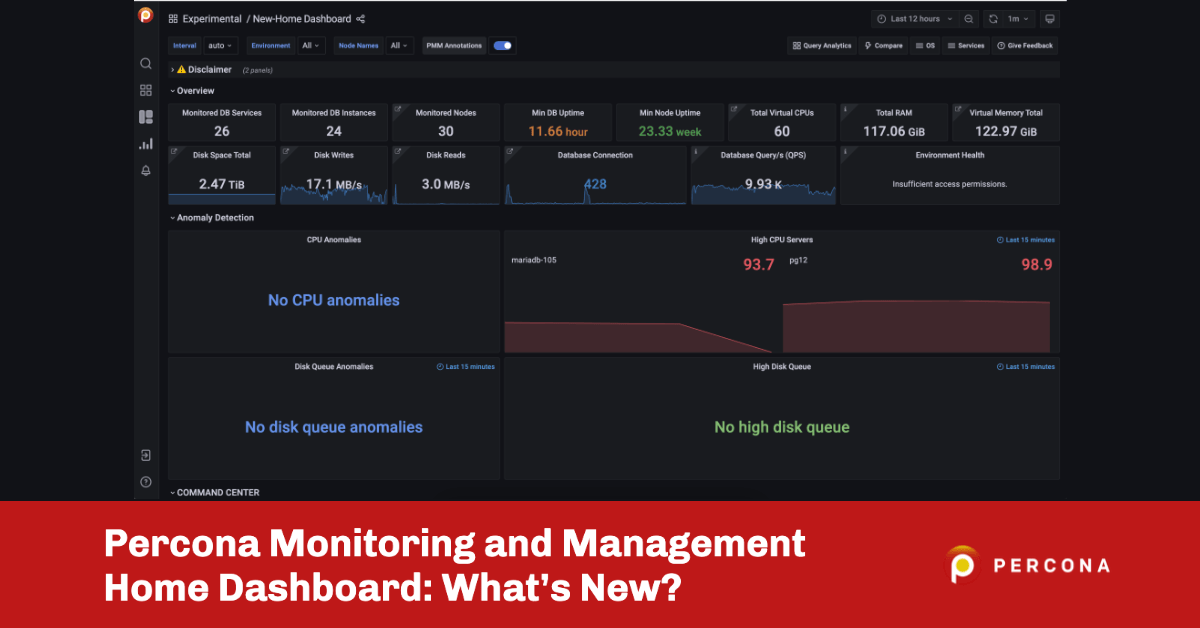The width and height of the screenshot is (1200, 628).
Task: Open the Query Analytics link
Action: (822, 45)
